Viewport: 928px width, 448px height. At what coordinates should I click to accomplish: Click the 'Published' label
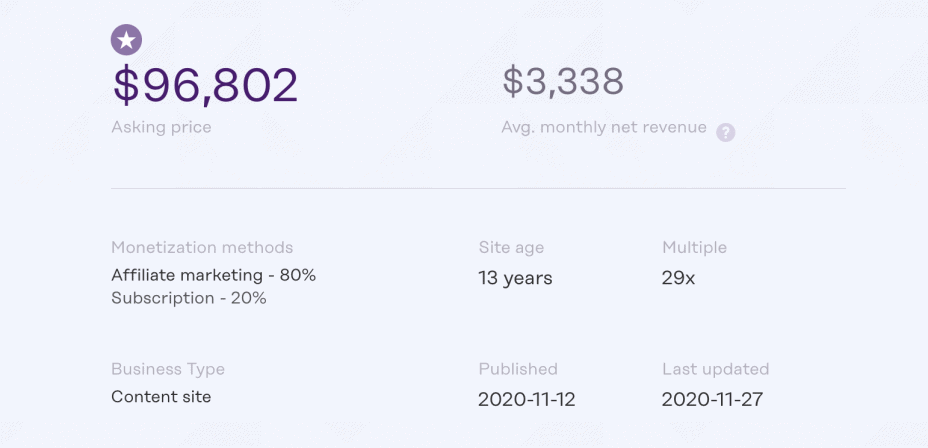click(x=518, y=369)
